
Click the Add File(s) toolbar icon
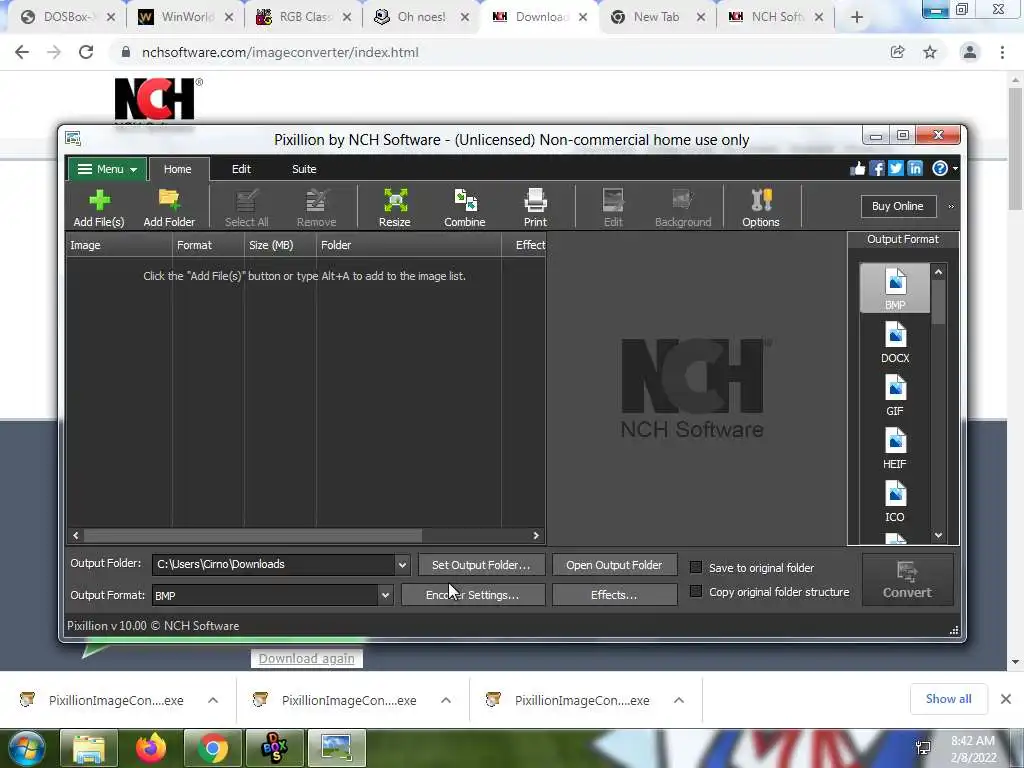pyautogui.click(x=99, y=208)
